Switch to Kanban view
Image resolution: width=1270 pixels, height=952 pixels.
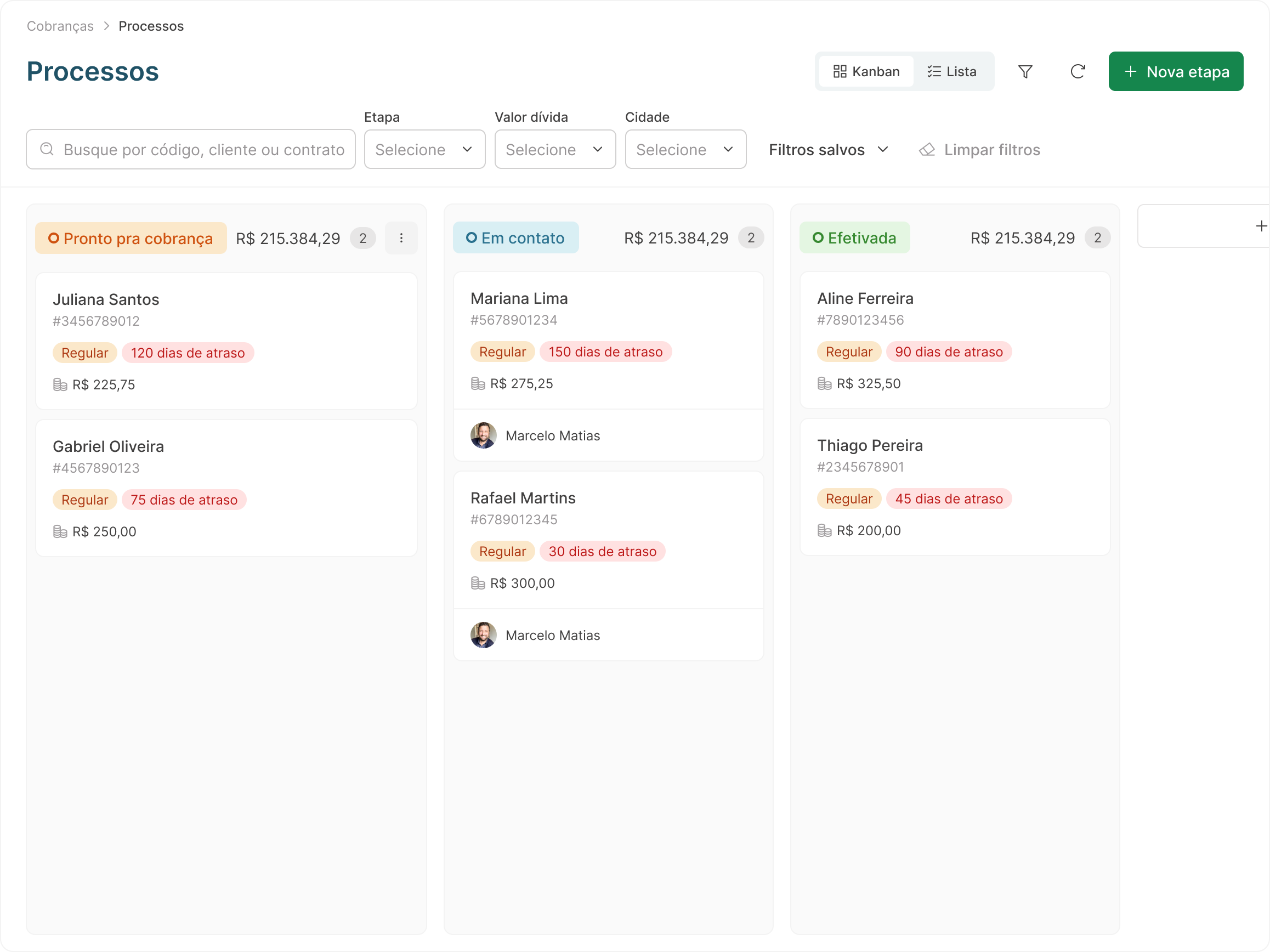click(x=866, y=72)
